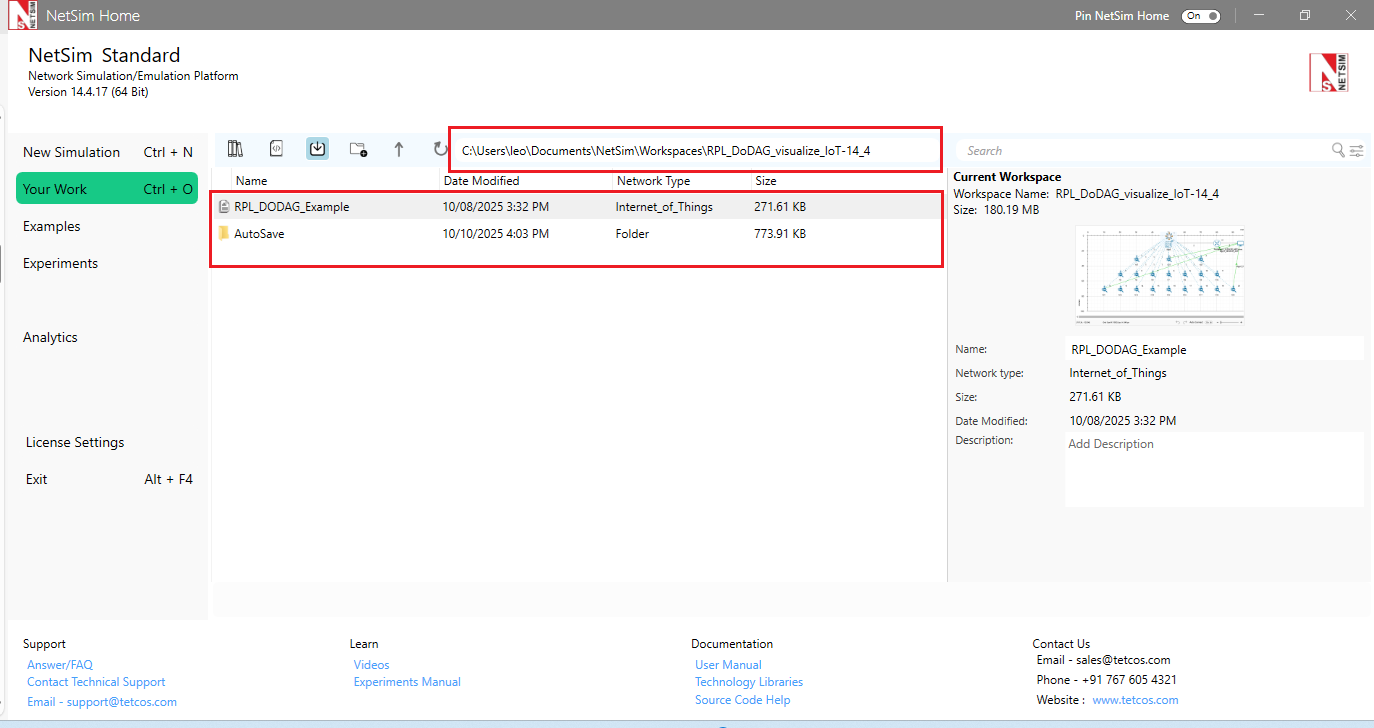1374x728 pixels.
Task: Click the Folder network type cell
Action: pos(632,234)
